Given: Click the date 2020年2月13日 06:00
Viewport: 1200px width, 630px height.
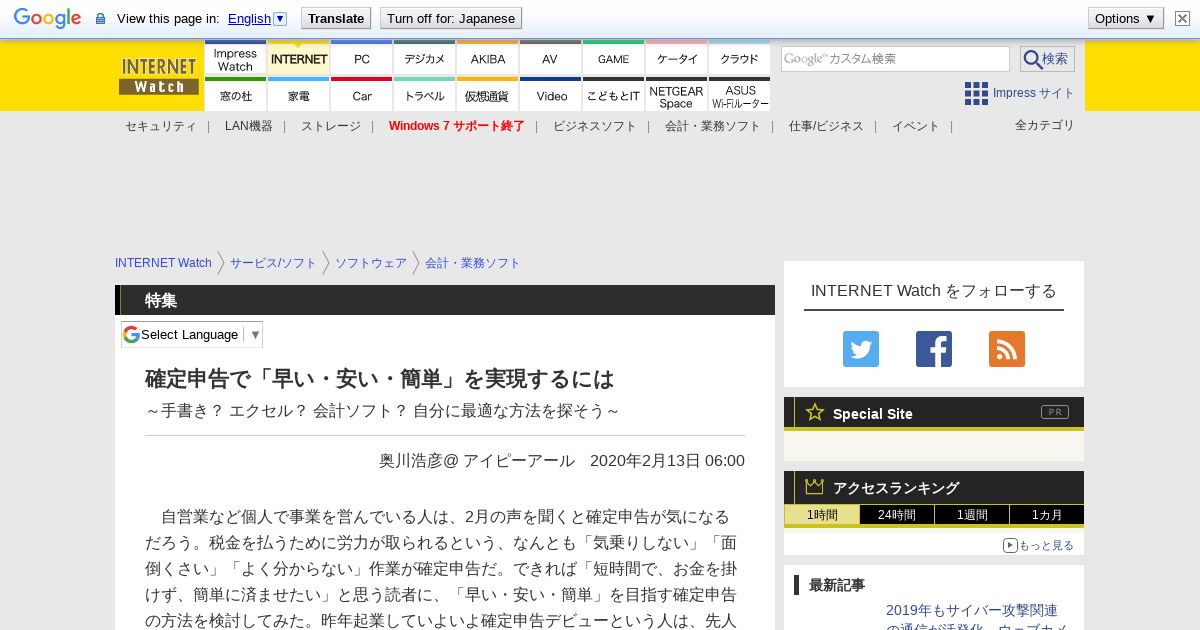Looking at the screenshot, I should (667, 461).
